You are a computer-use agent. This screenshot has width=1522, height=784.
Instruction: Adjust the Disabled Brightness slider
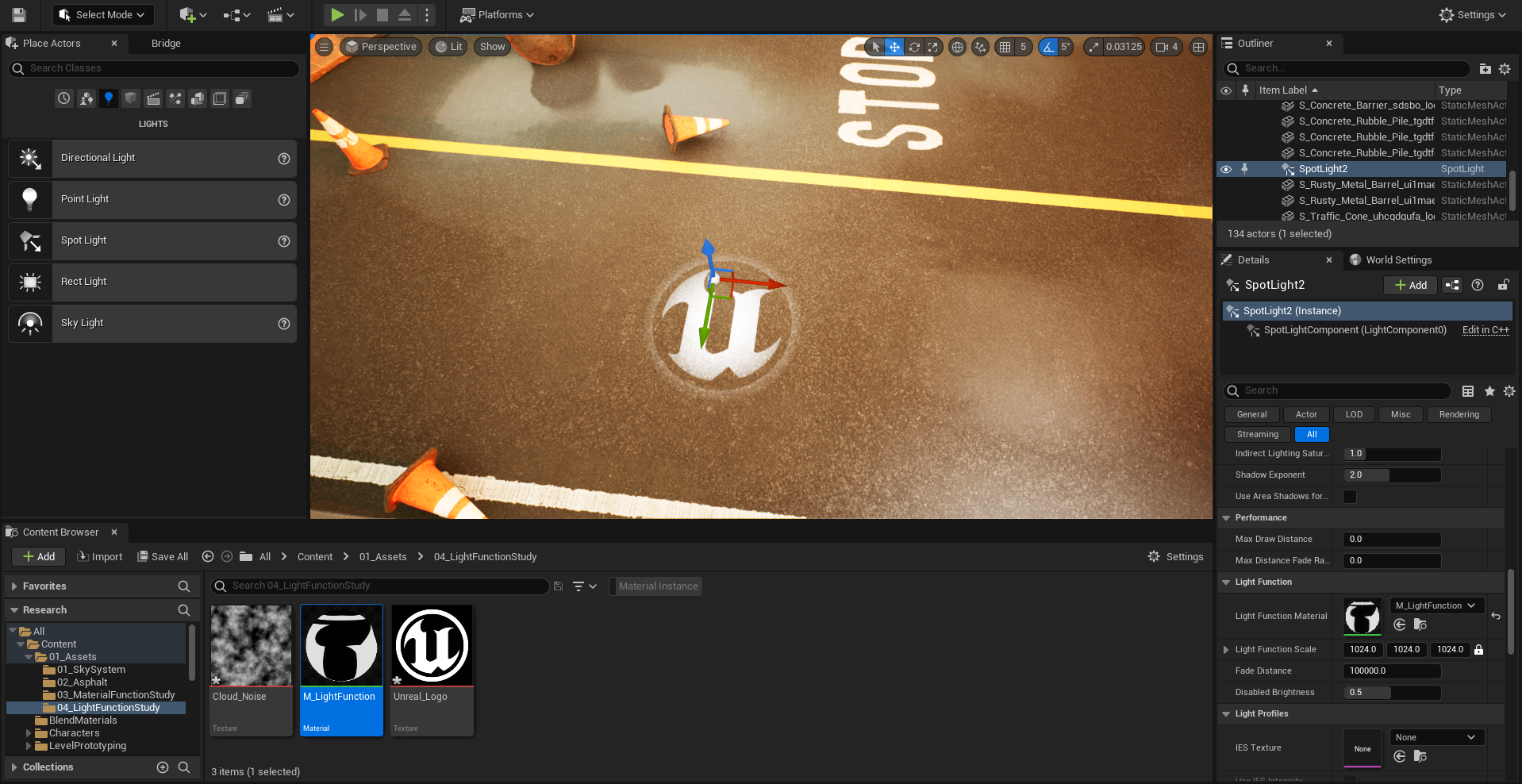coord(1392,693)
